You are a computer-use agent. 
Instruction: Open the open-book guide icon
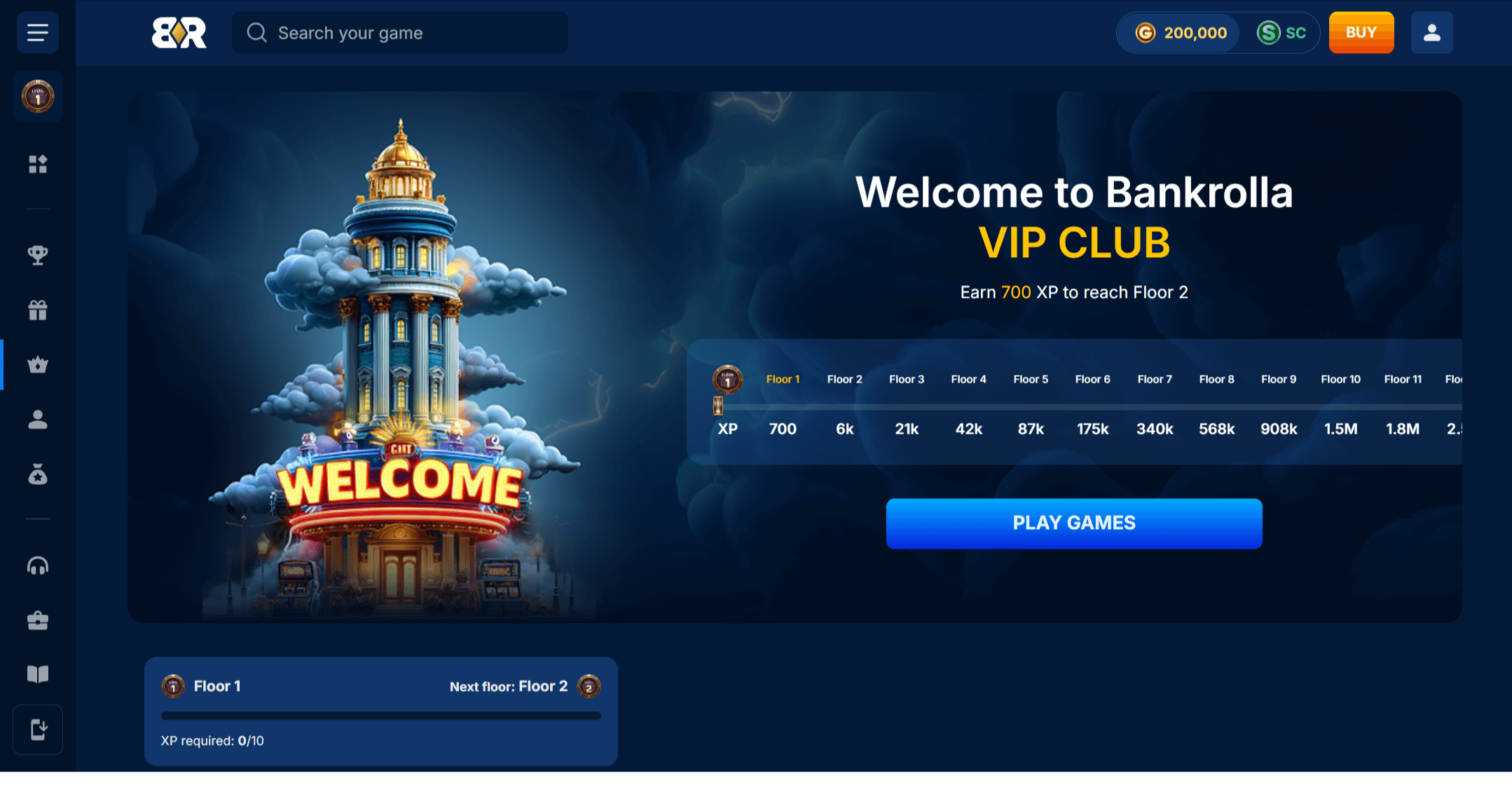click(x=38, y=675)
